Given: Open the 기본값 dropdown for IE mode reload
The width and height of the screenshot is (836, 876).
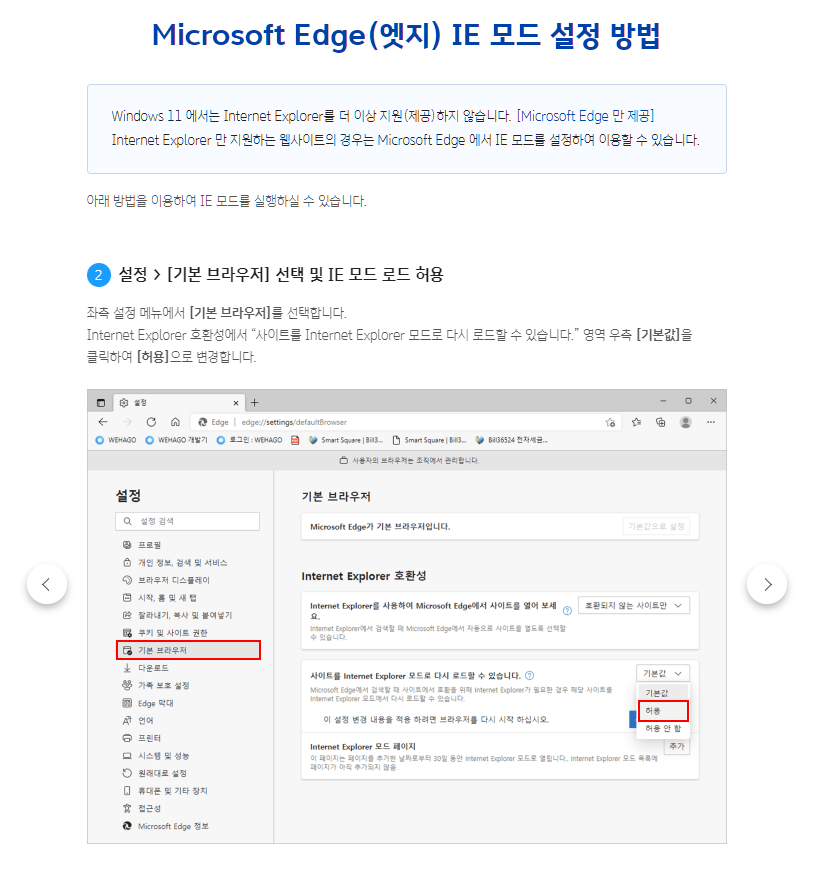Looking at the screenshot, I should [x=663, y=673].
